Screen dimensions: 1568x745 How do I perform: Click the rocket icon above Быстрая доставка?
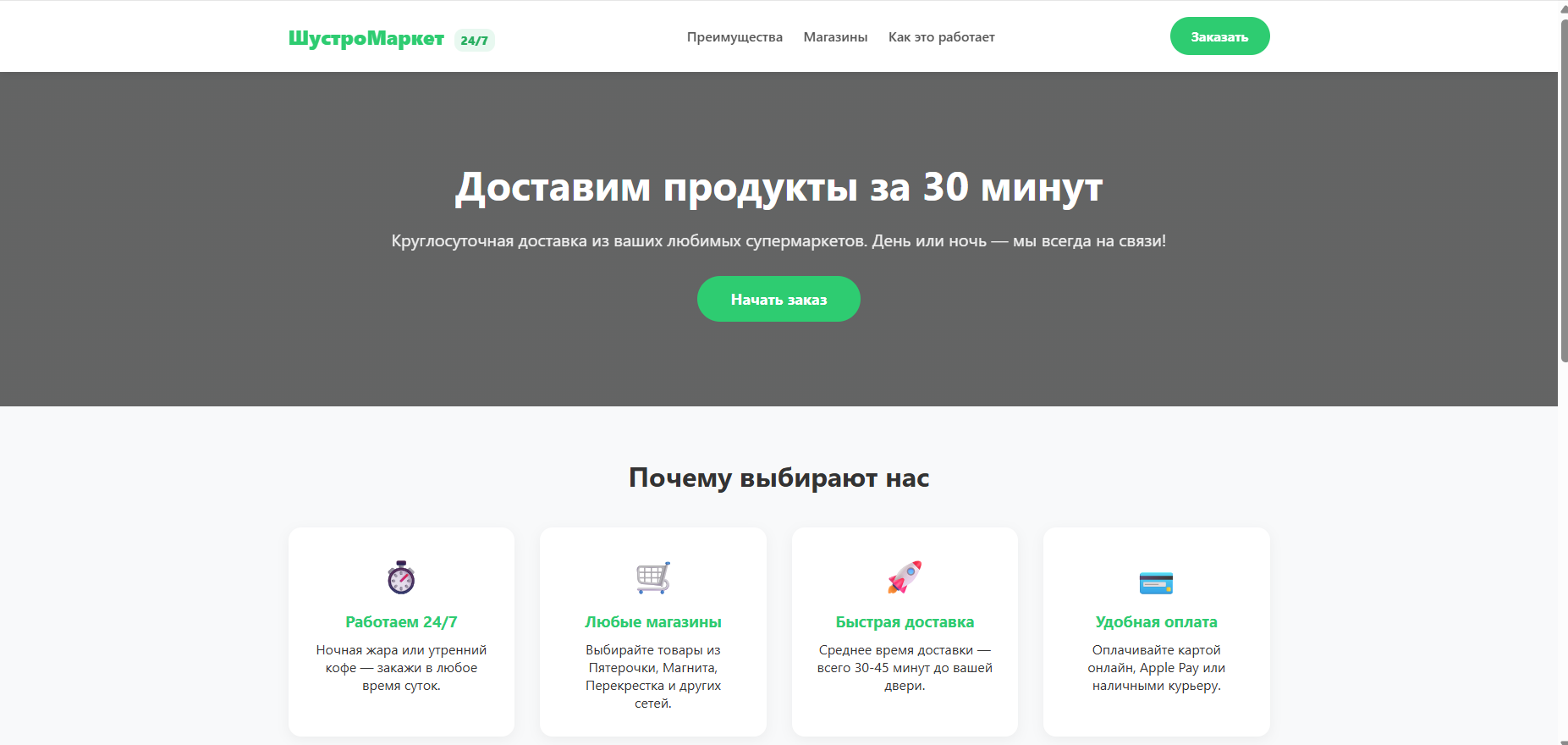905,577
